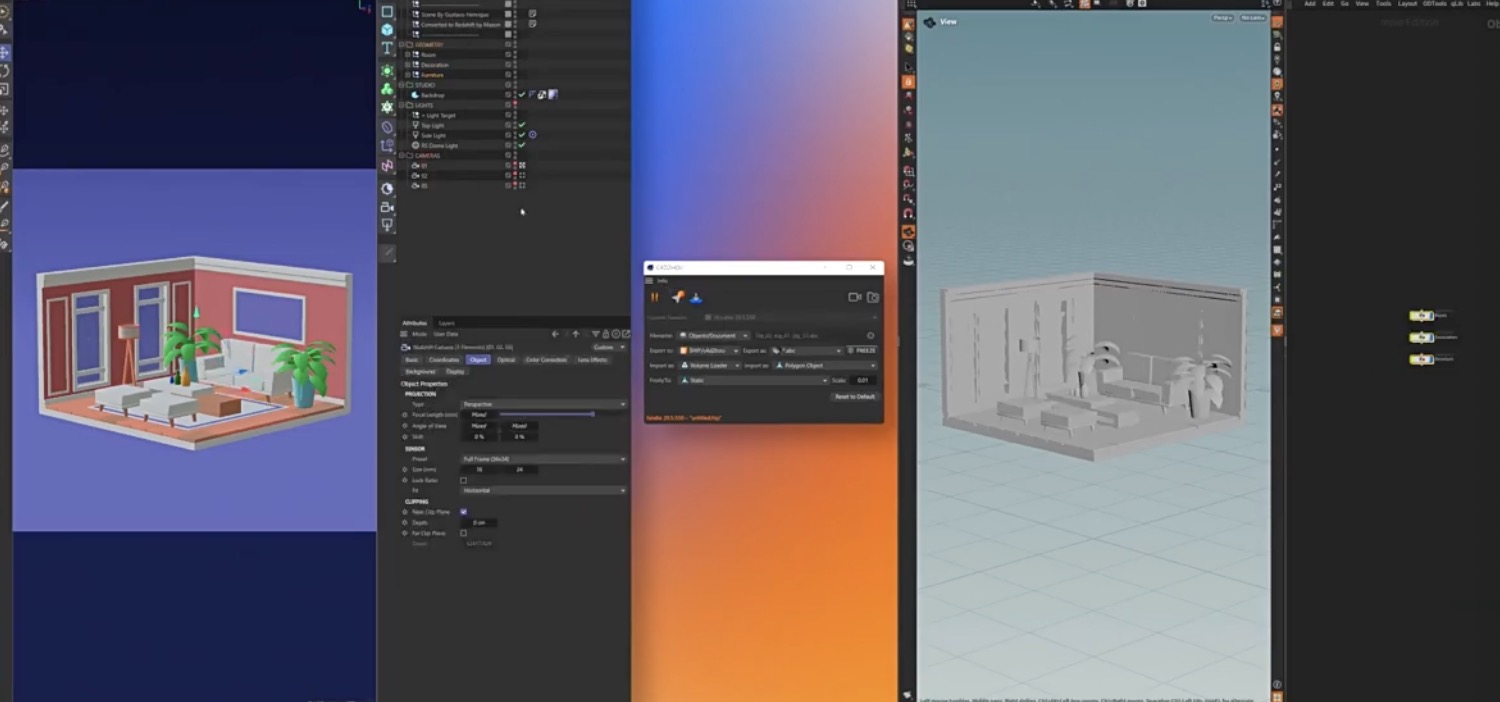Viewport: 1500px width, 702px height.
Task: Select the Cube primitive tool icon
Action: 387,30
